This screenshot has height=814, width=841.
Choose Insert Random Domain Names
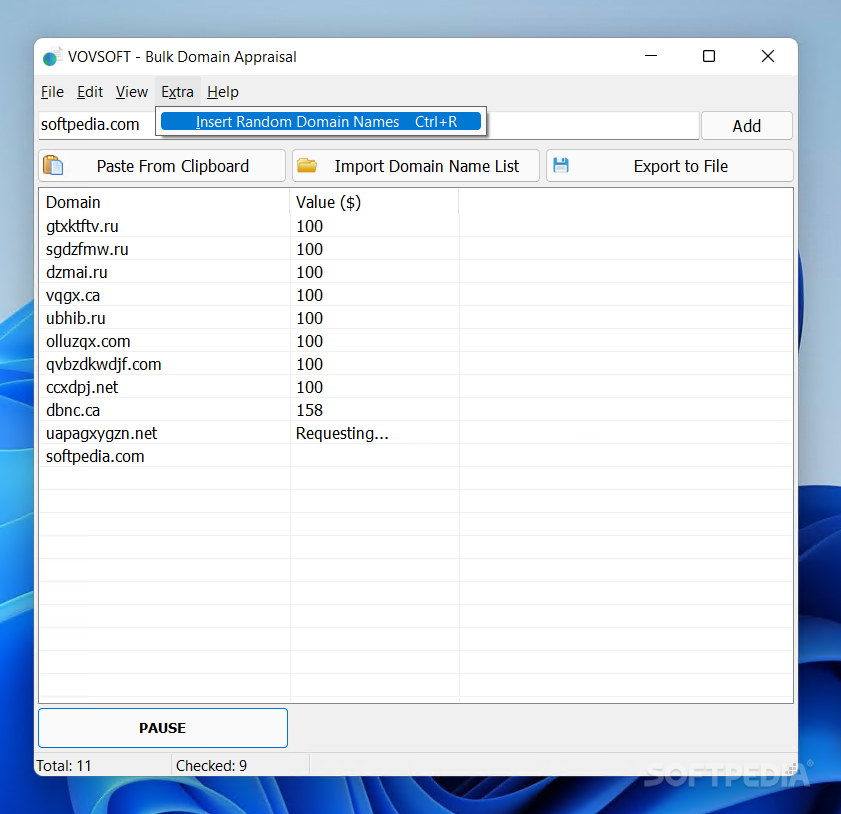[x=321, y=122]
